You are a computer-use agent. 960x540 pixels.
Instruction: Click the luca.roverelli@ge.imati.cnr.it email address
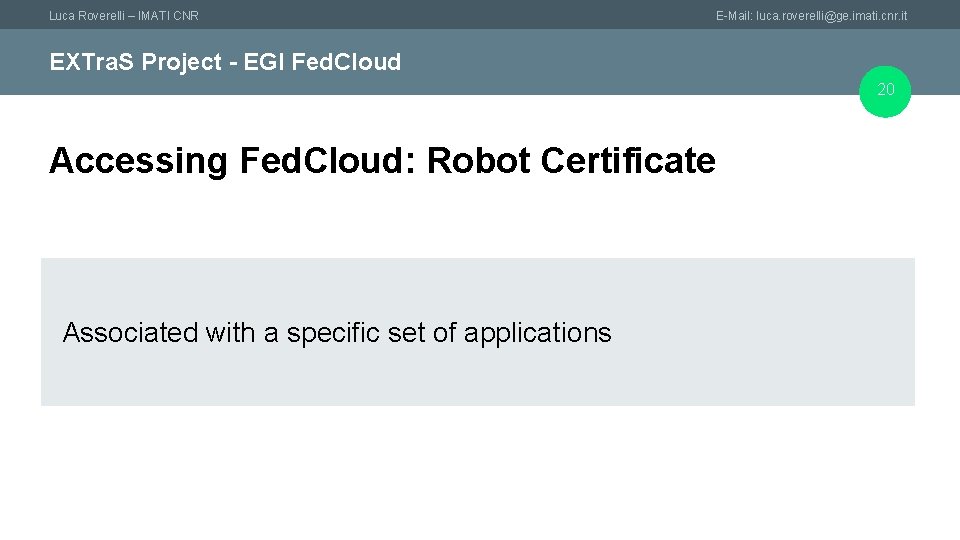[832, 16]
